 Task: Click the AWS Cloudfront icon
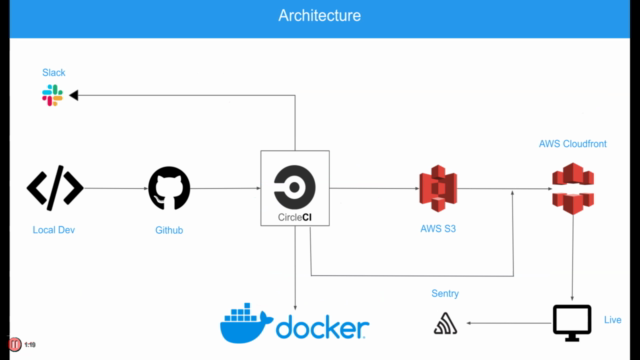pos(573,188)
